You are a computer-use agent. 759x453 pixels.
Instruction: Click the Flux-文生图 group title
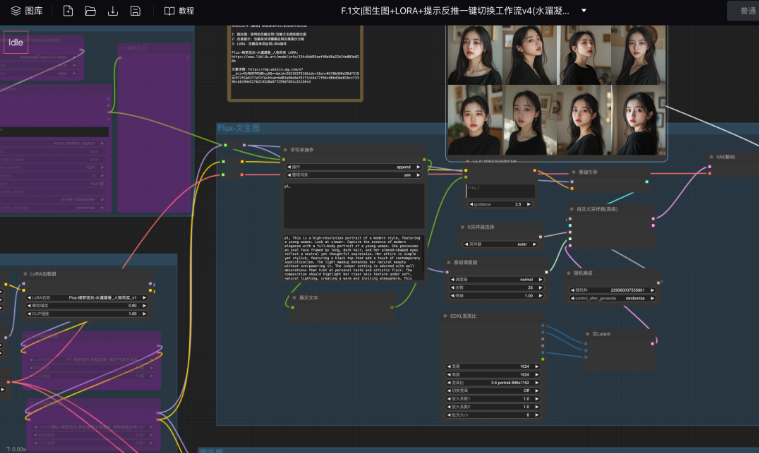(239, 128)
